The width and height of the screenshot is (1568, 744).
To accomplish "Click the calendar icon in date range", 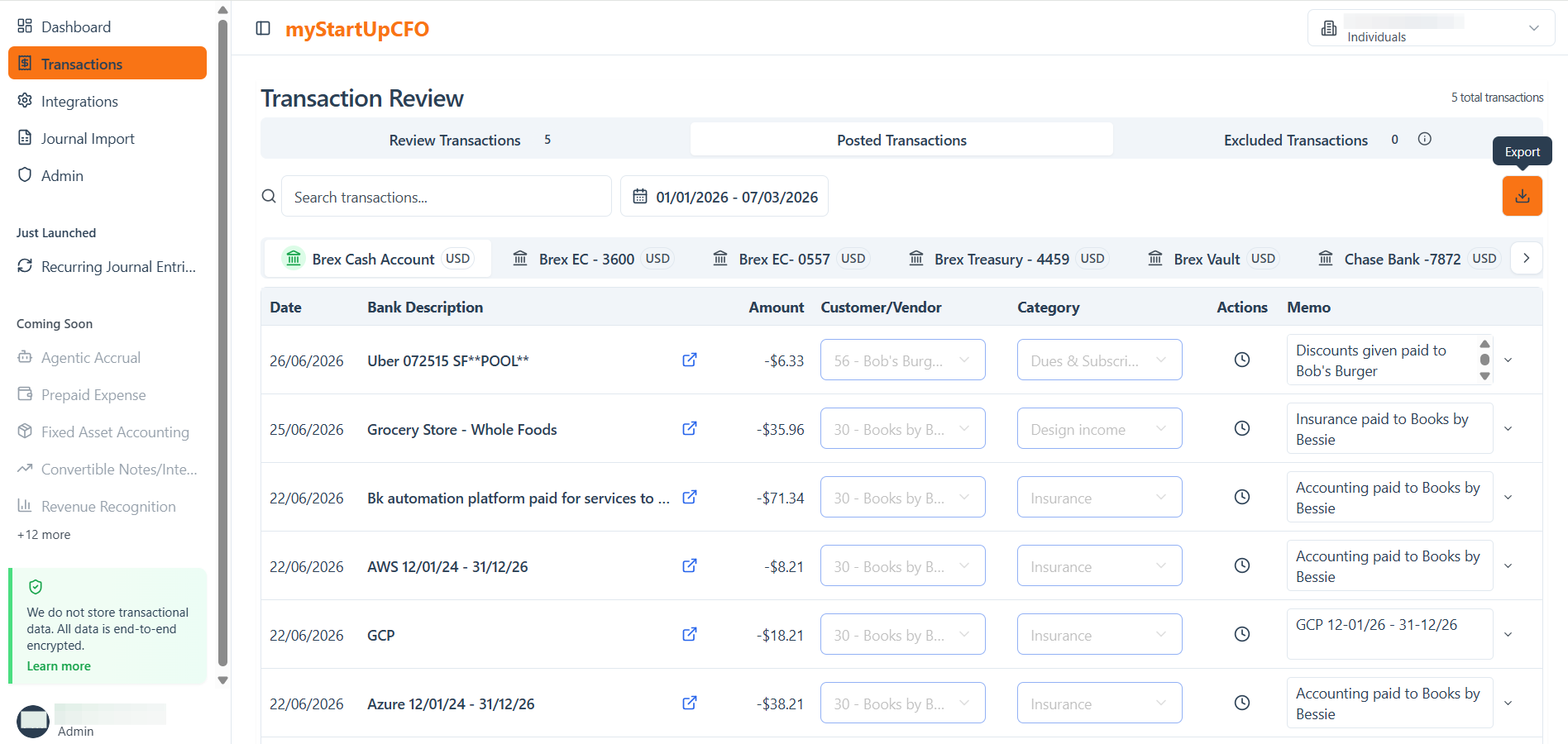I will 639,196.
